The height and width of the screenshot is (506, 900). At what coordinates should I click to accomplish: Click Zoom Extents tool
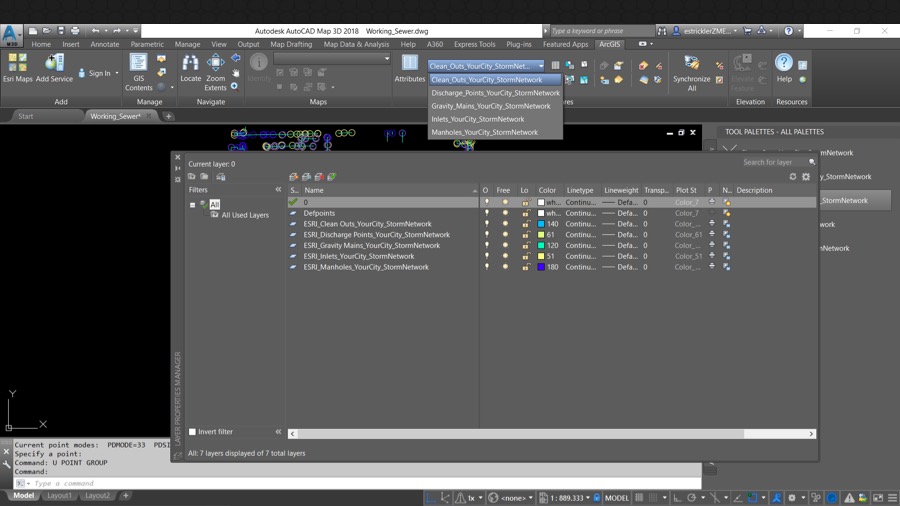216,72
